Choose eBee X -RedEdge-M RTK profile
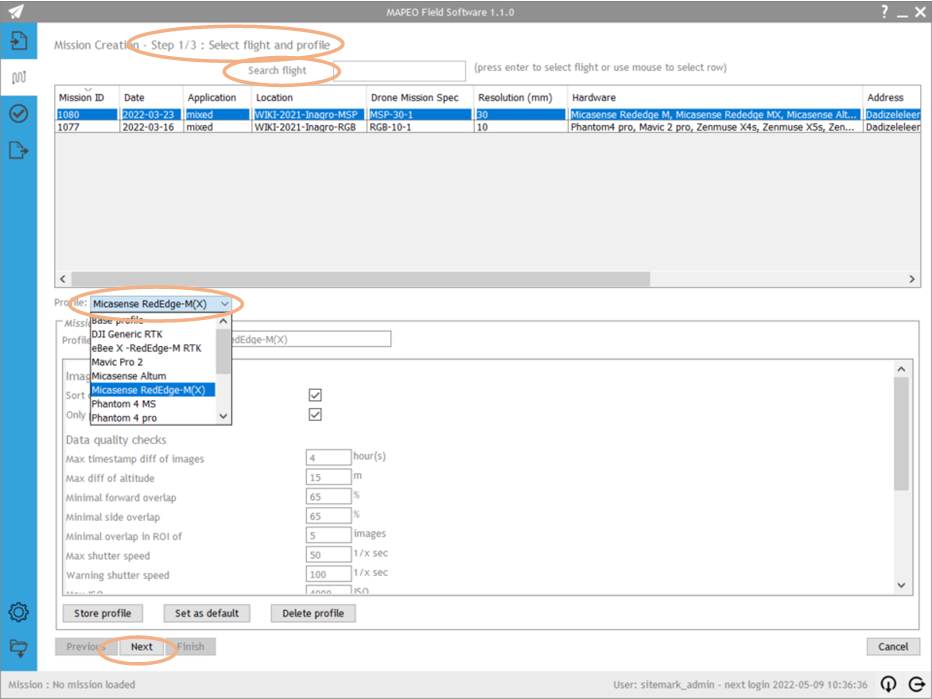 coord(153,348)
